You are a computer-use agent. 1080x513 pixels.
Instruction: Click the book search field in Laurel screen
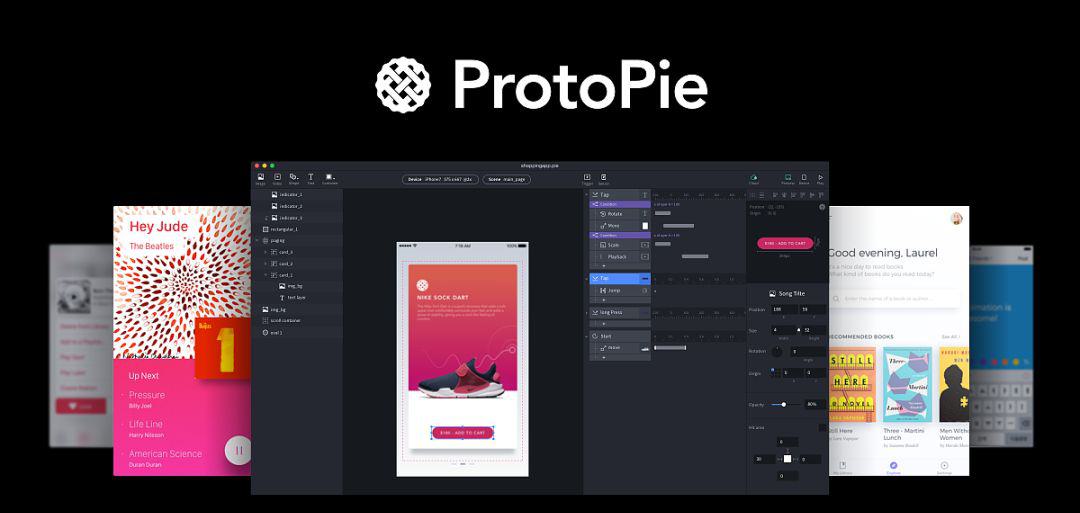pos(894,298)
